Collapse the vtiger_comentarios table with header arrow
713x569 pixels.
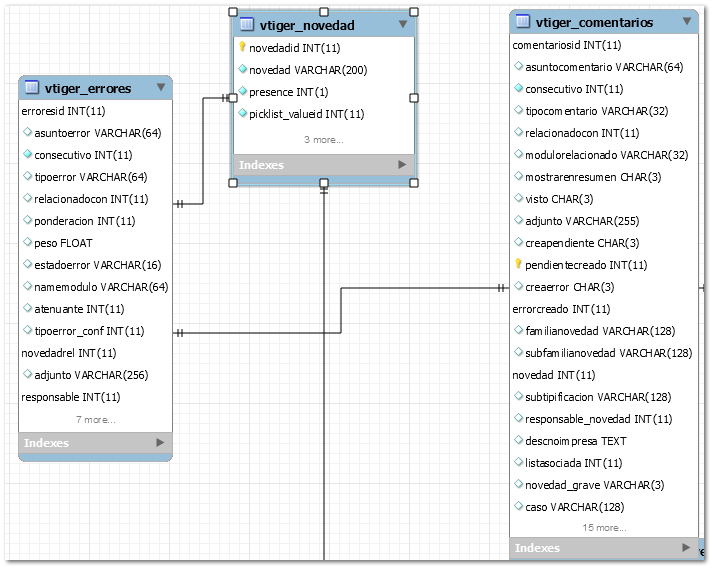tap(687, 21)
